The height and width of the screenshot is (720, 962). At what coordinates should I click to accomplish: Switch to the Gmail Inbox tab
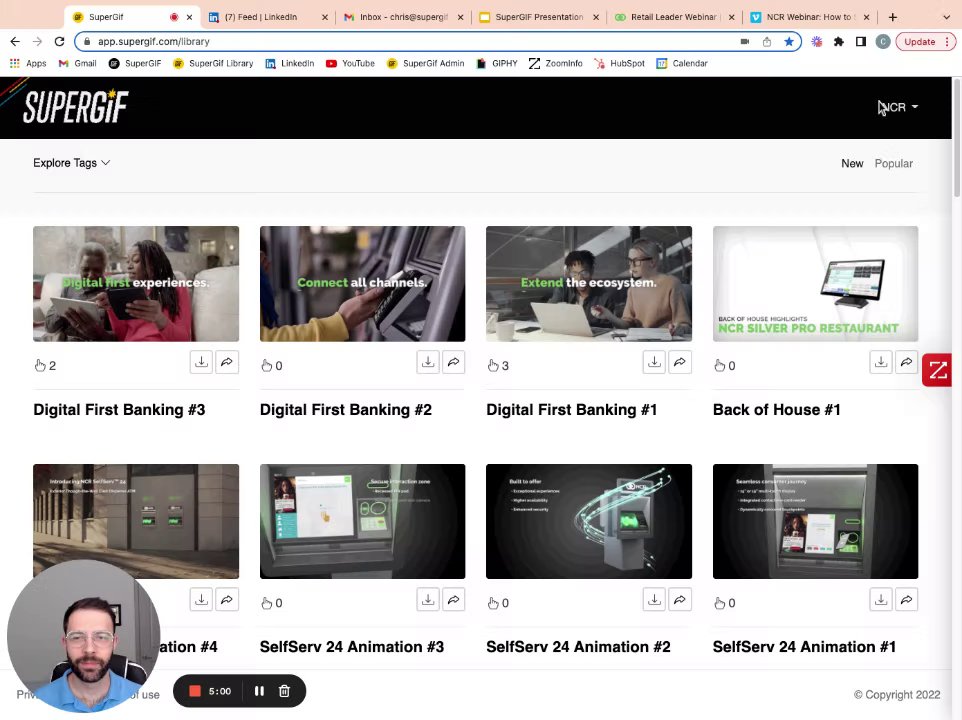point(404,17)
